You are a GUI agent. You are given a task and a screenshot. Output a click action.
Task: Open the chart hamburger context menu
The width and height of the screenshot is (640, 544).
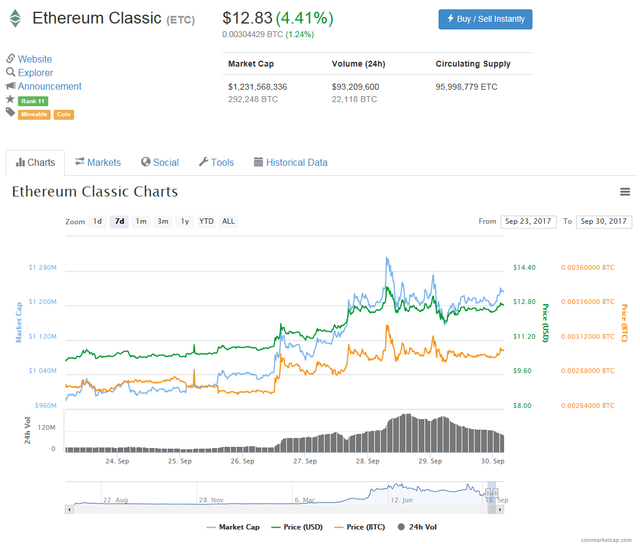pyautogui.click(x=625, y=191)
